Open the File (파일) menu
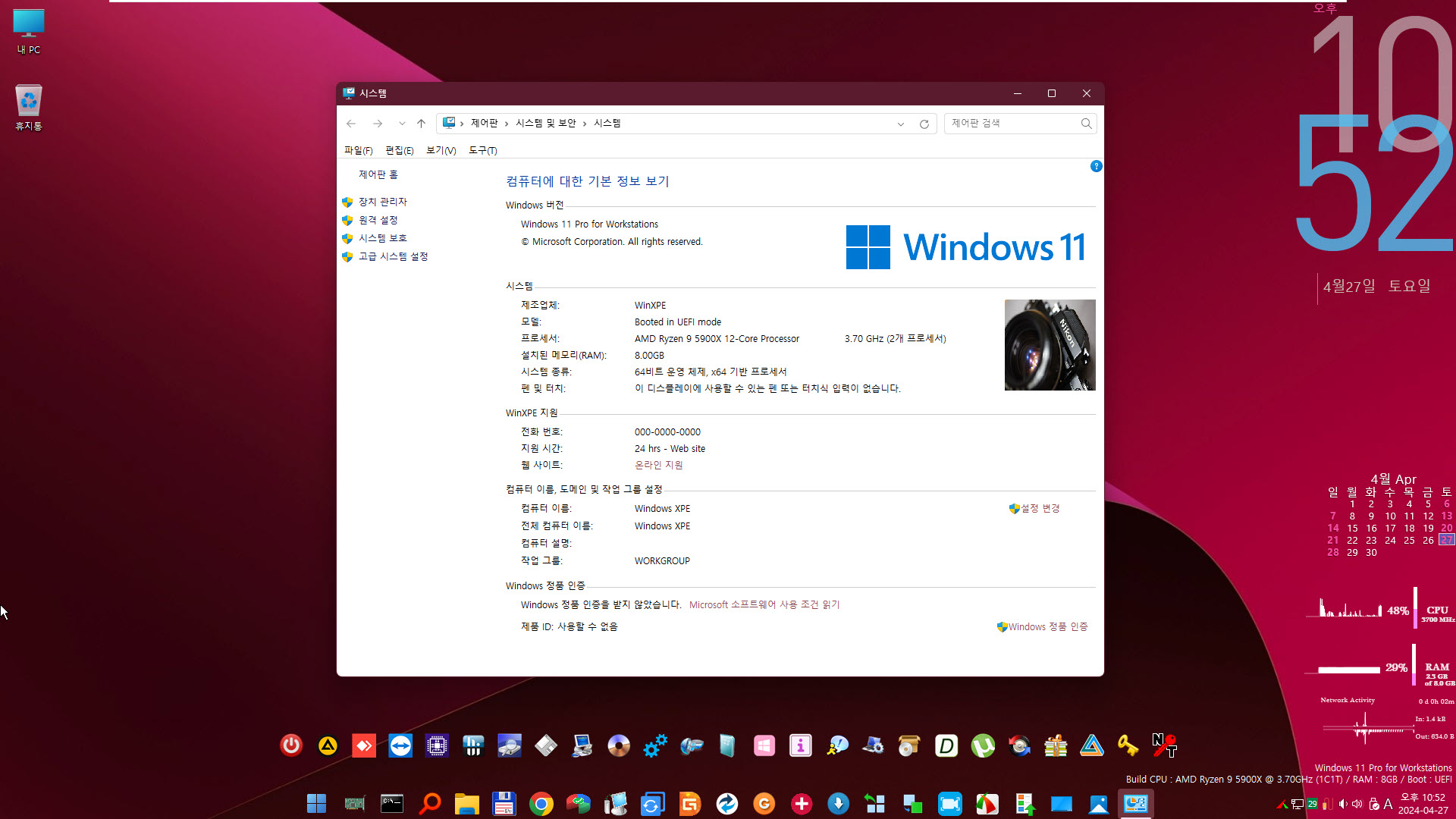The height and width of the screenshot is (819, 1456). coord(358,150)
